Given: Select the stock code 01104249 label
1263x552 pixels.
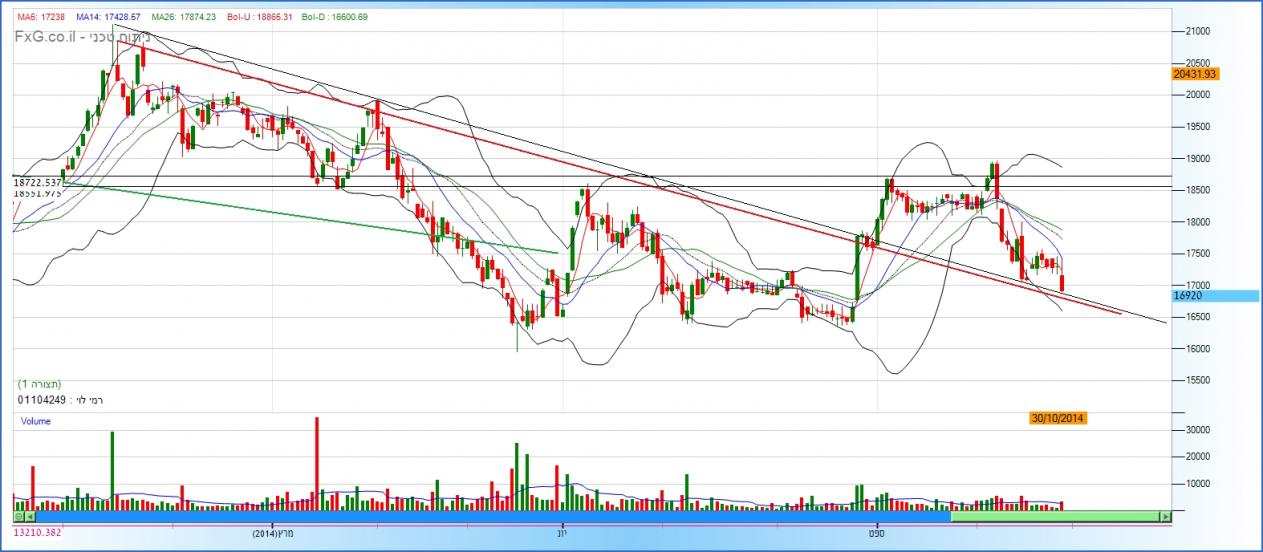Looking at the screenshot, I should coord(42,400).
